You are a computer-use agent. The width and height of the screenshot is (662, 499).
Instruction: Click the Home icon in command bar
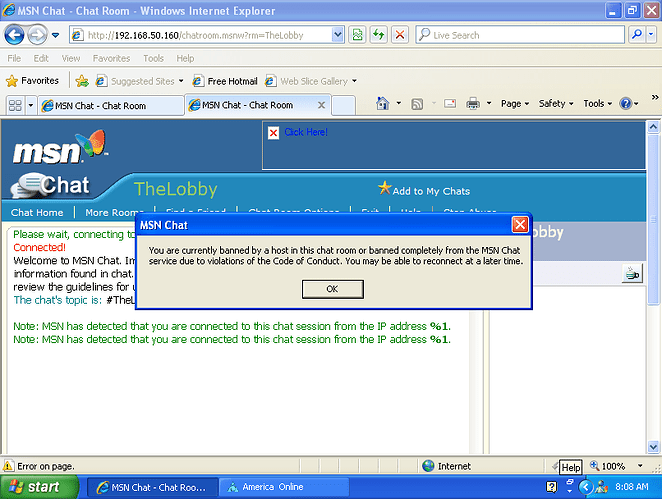coord(383,104)
